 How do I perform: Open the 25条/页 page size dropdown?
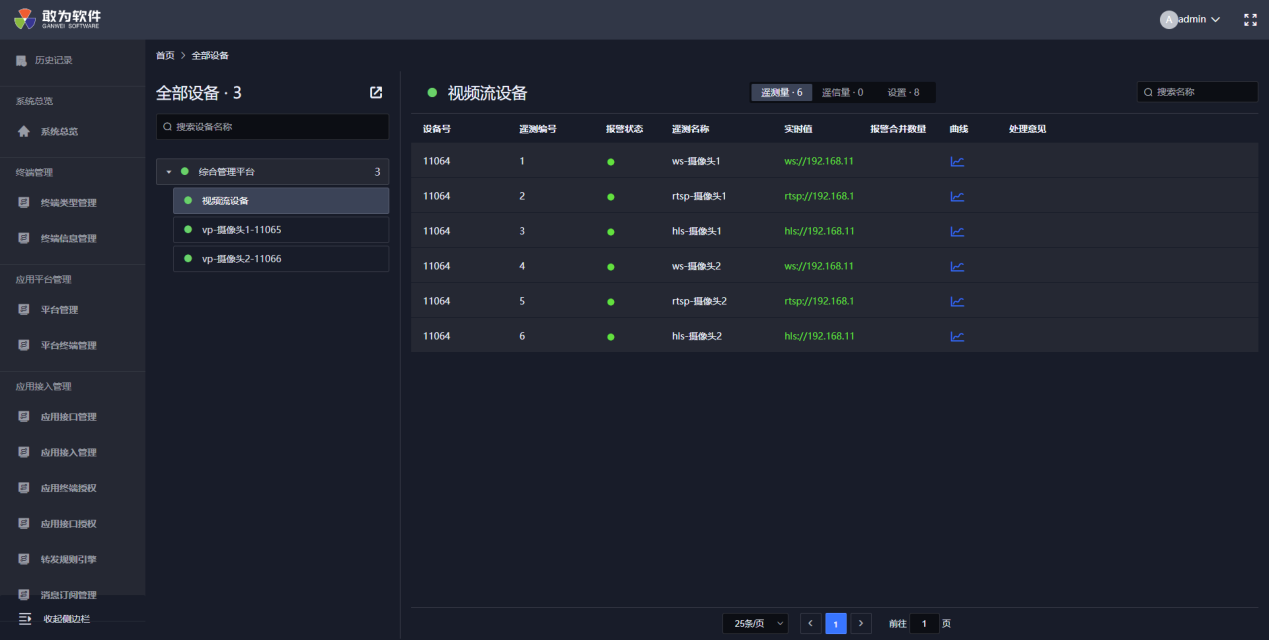coord(755,623)
